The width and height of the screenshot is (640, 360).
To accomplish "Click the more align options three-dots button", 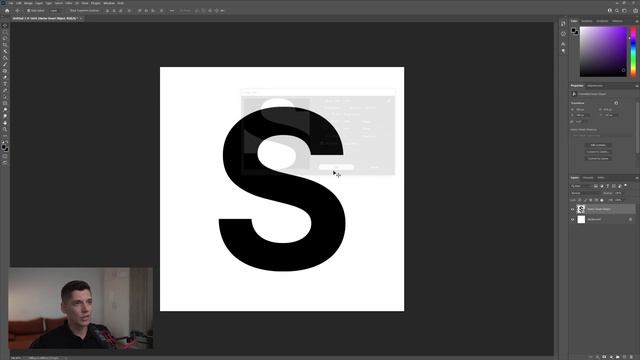I will [172, 11].
